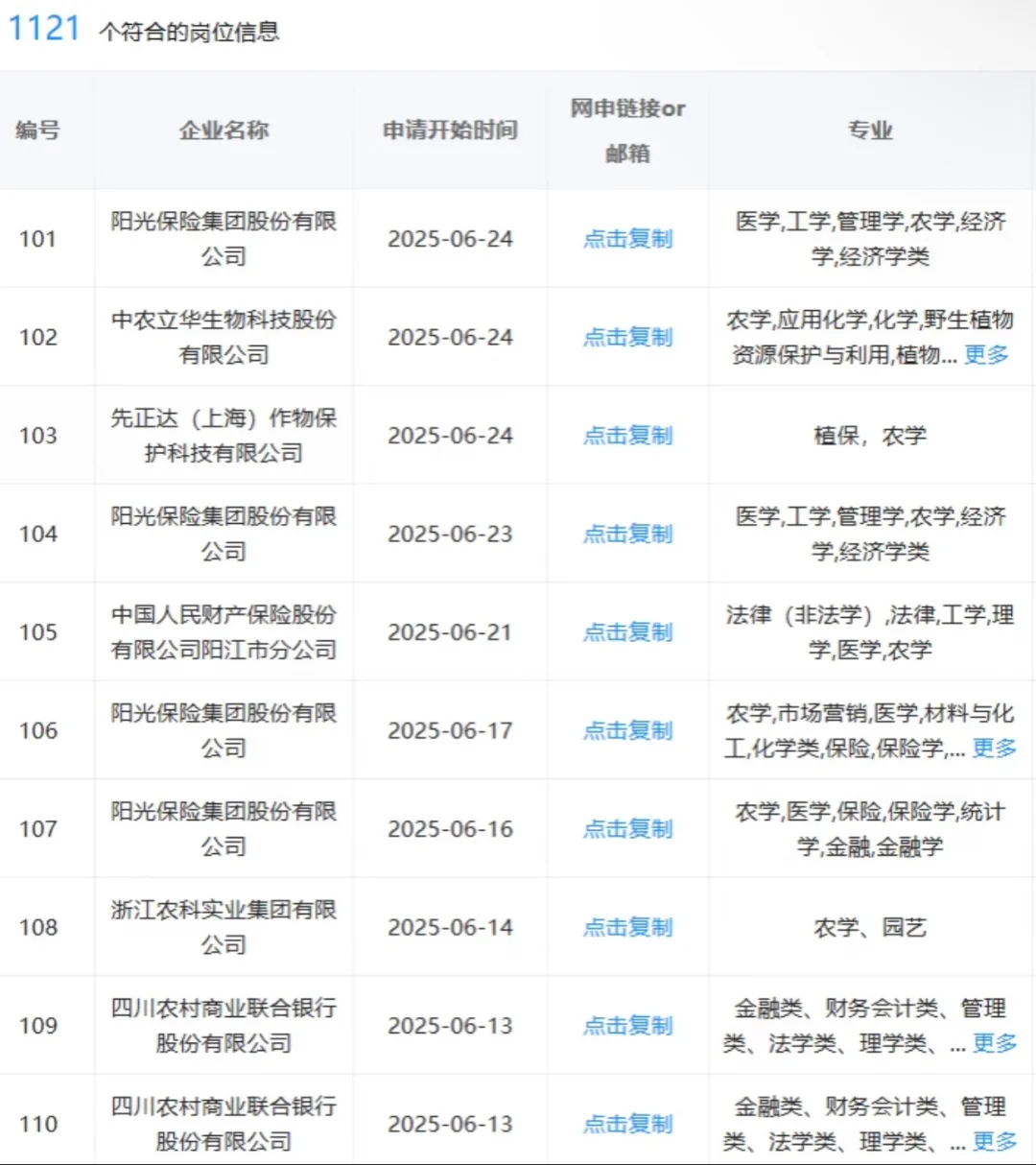1036x1165 pixels.
Task: Expand 更多 majors for row 102
Action: [986, 355]
